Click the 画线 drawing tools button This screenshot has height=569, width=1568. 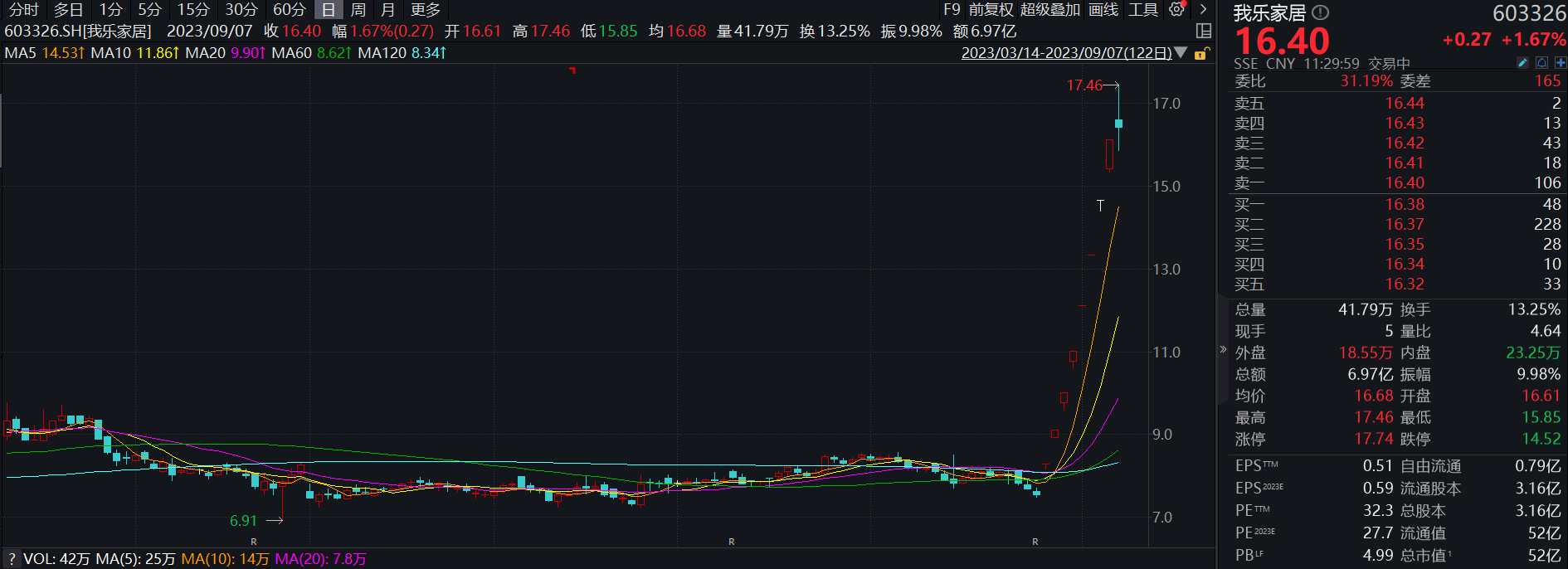[x=1103, y=9]
